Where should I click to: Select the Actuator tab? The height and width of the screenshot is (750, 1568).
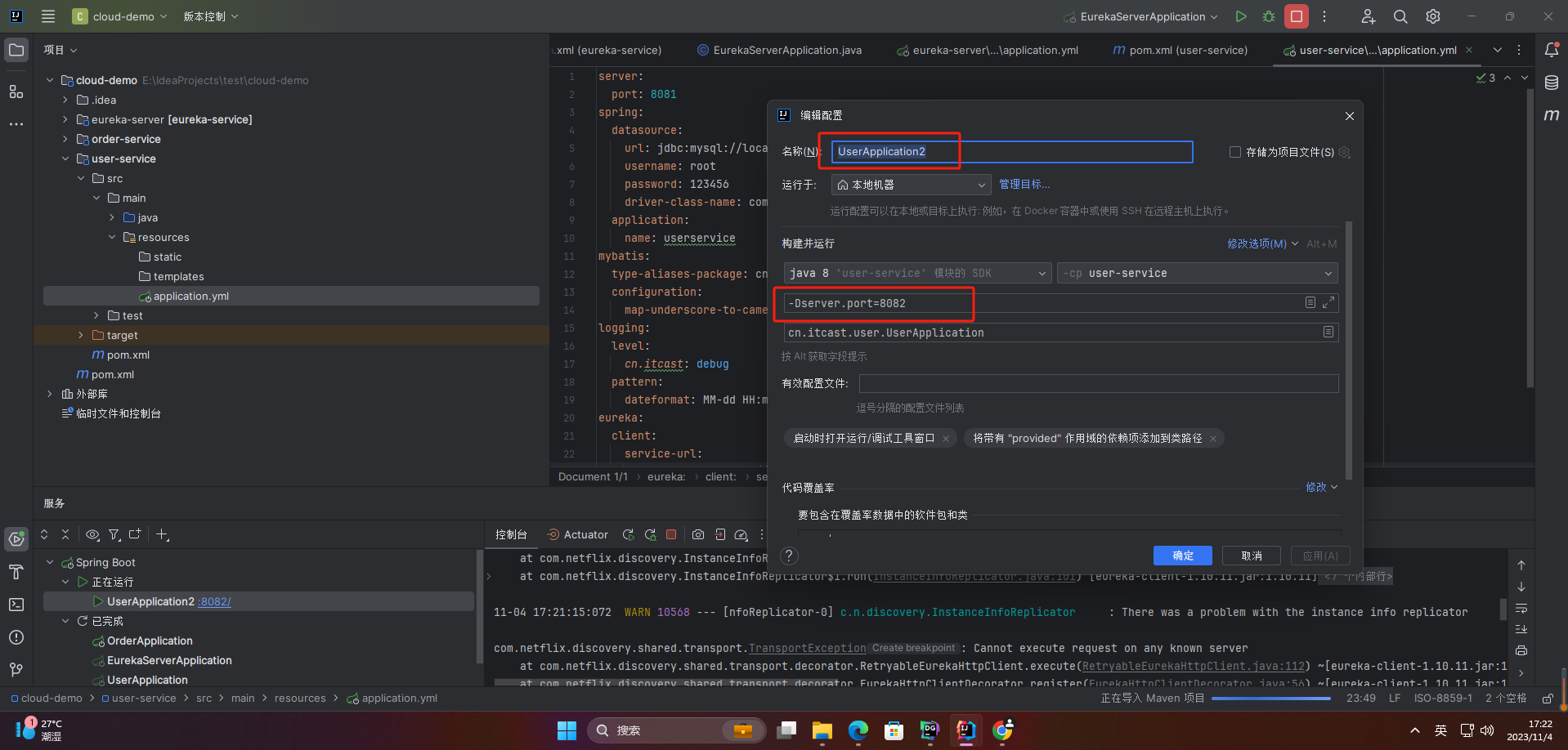coord(577,534)
